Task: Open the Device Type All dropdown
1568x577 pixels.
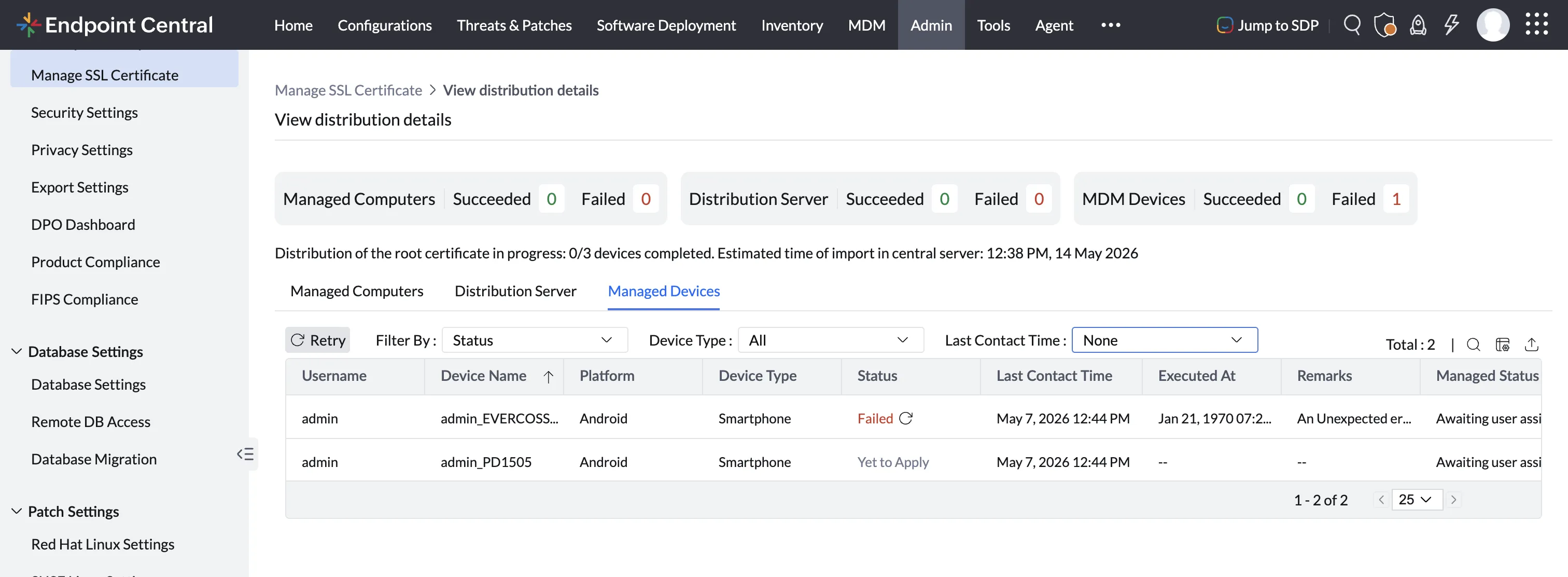Action: coord(830,340)
